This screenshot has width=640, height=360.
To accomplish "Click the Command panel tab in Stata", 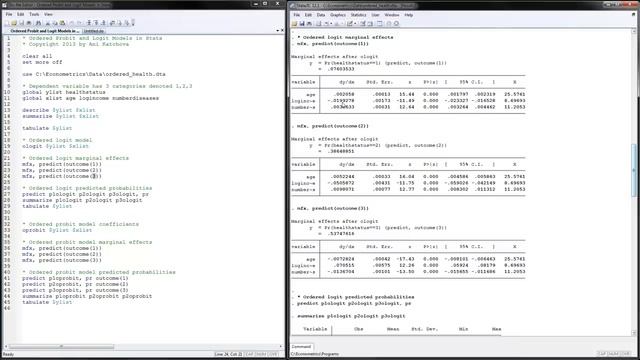I will pos(301,347).
